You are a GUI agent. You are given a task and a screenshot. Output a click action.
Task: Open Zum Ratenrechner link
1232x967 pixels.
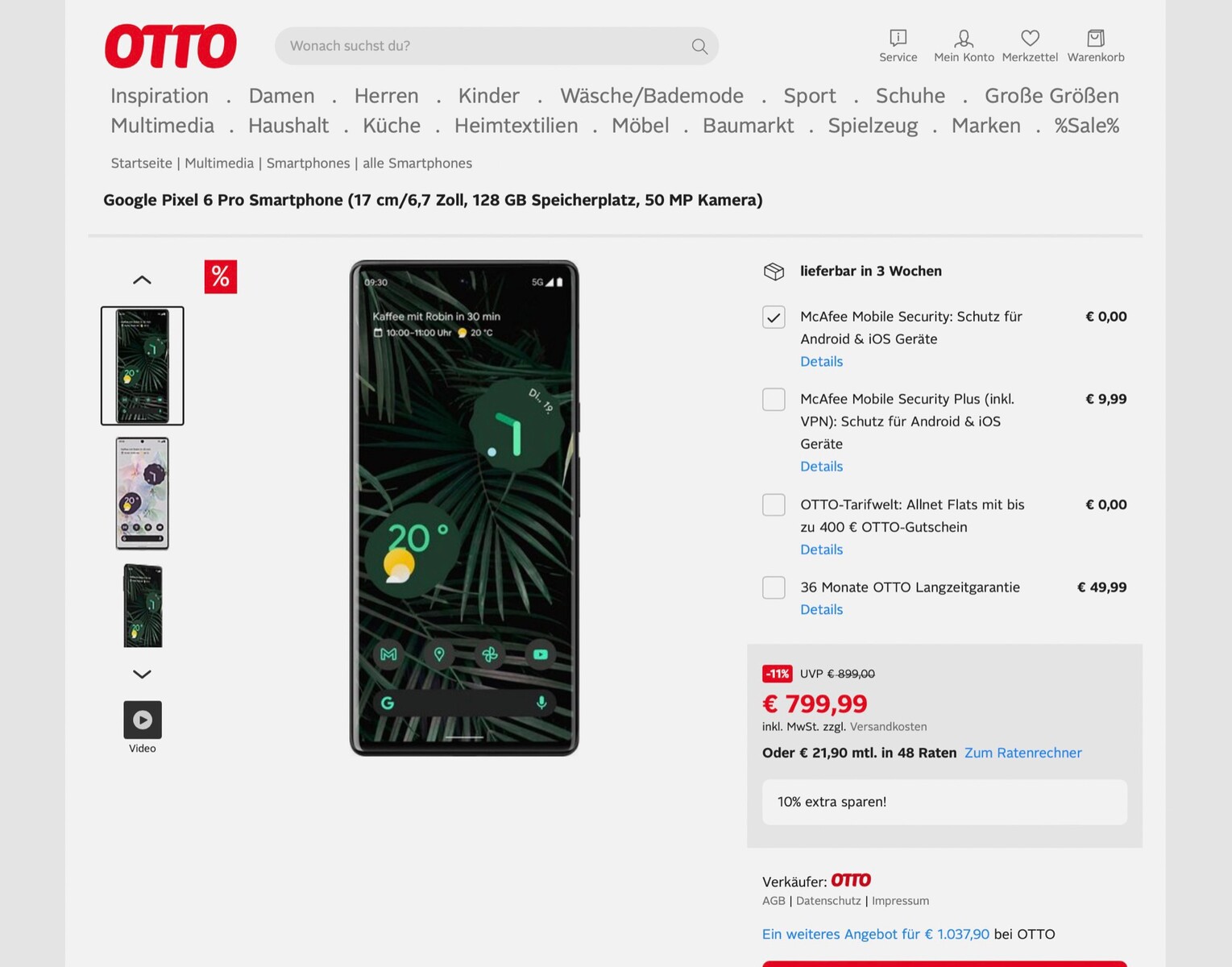1023,753
